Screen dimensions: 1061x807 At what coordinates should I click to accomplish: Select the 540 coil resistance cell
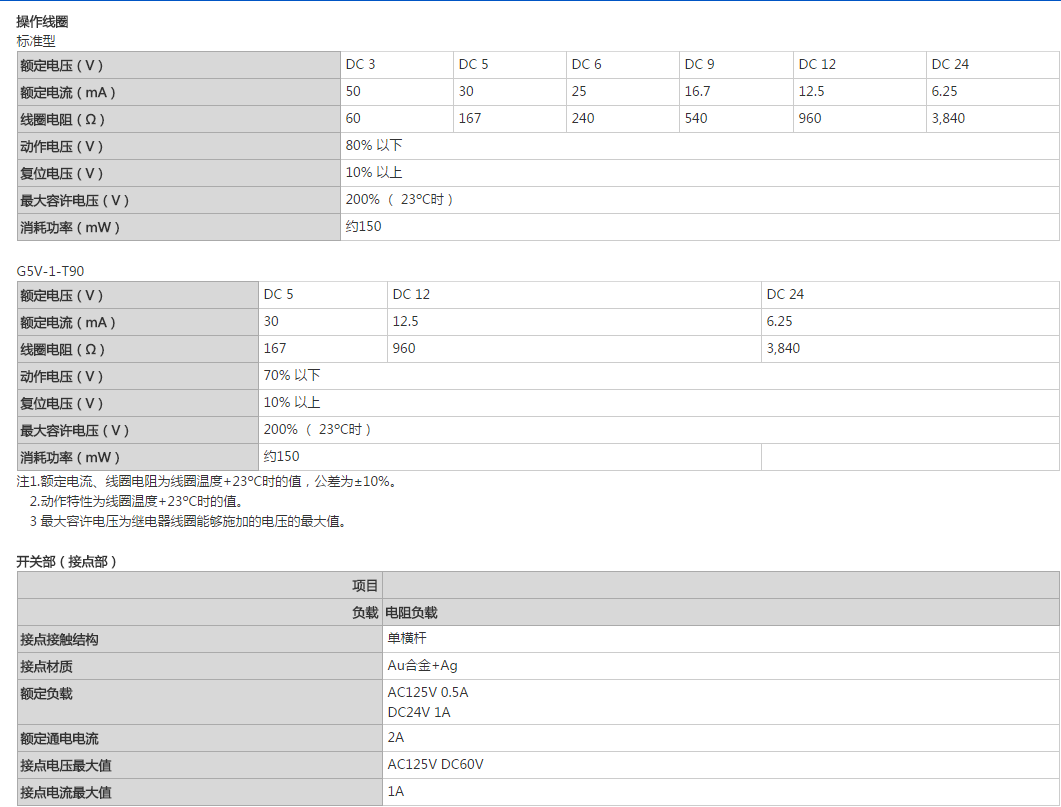[696, 119]
